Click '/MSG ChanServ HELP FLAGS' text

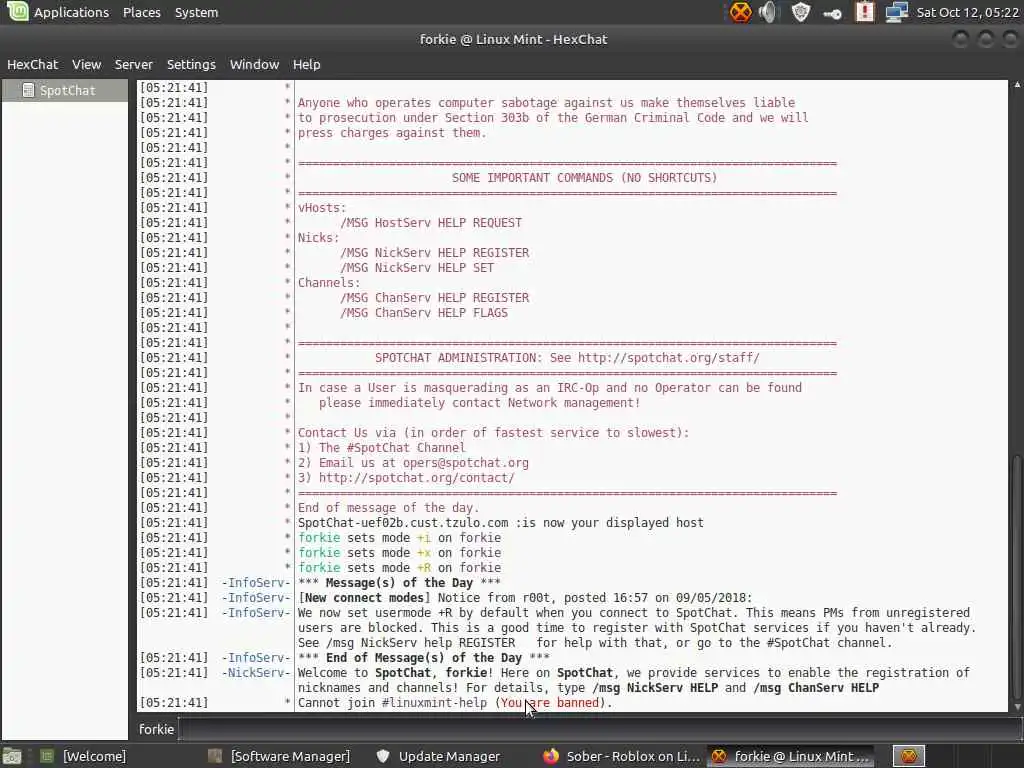pyautogui.click(x=424, y=313)
